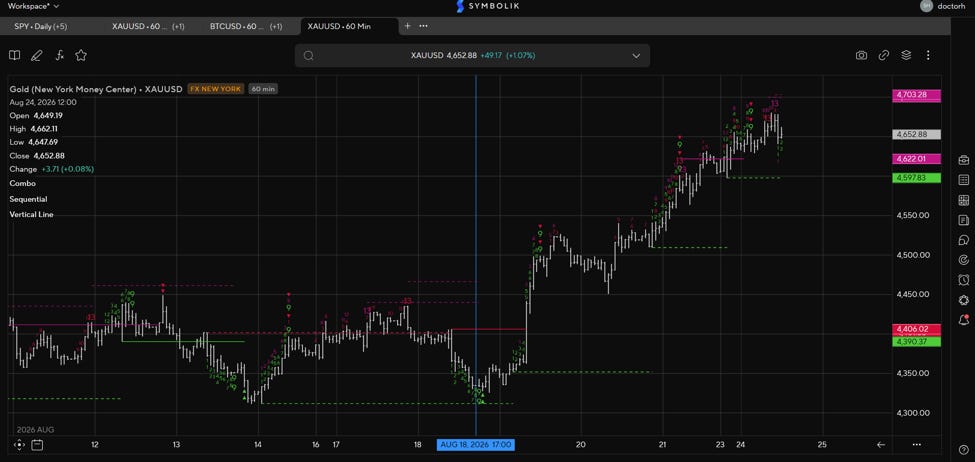Select the Sequential study label
This screenshot has height=462, width=975.
pos(29,199)
